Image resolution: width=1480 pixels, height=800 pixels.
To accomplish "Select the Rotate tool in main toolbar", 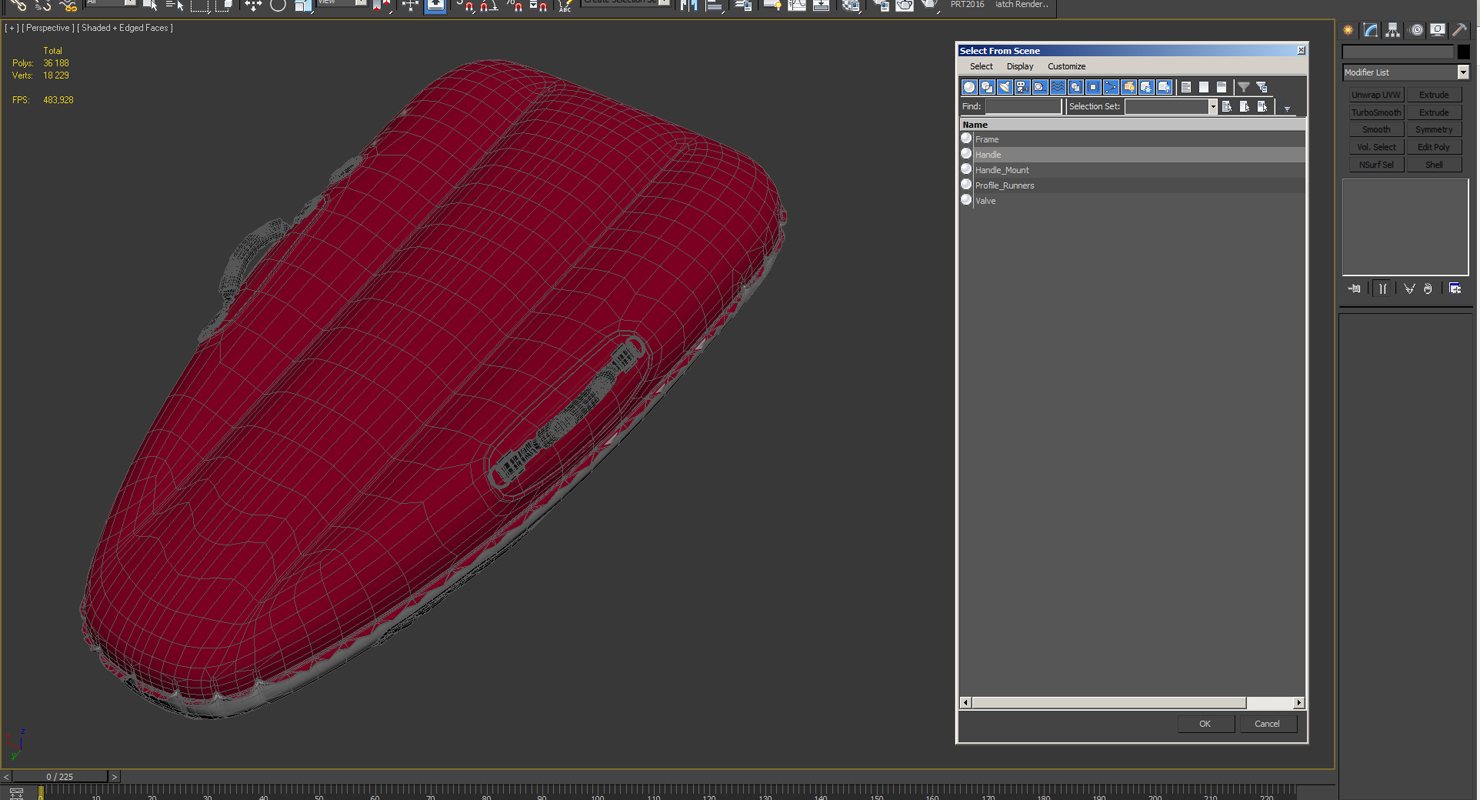I will pyautogui.click(x=278, y=5).
